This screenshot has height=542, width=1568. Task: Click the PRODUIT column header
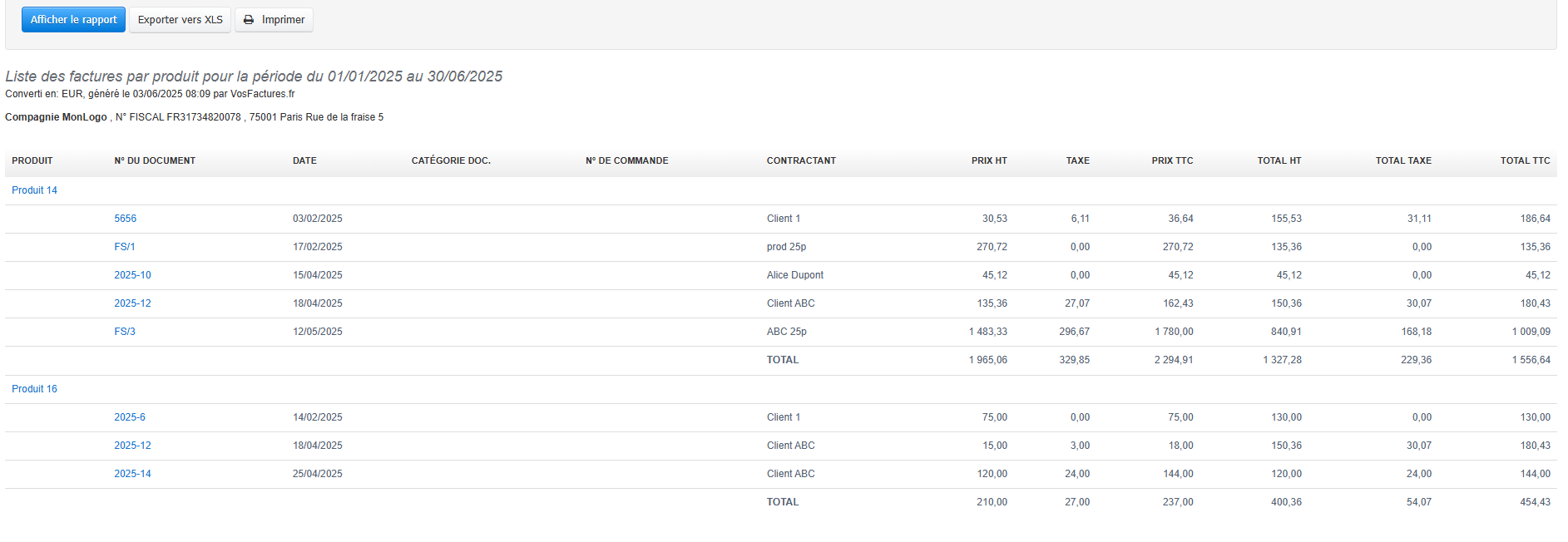pyautogui.click(x=32, y=160)
